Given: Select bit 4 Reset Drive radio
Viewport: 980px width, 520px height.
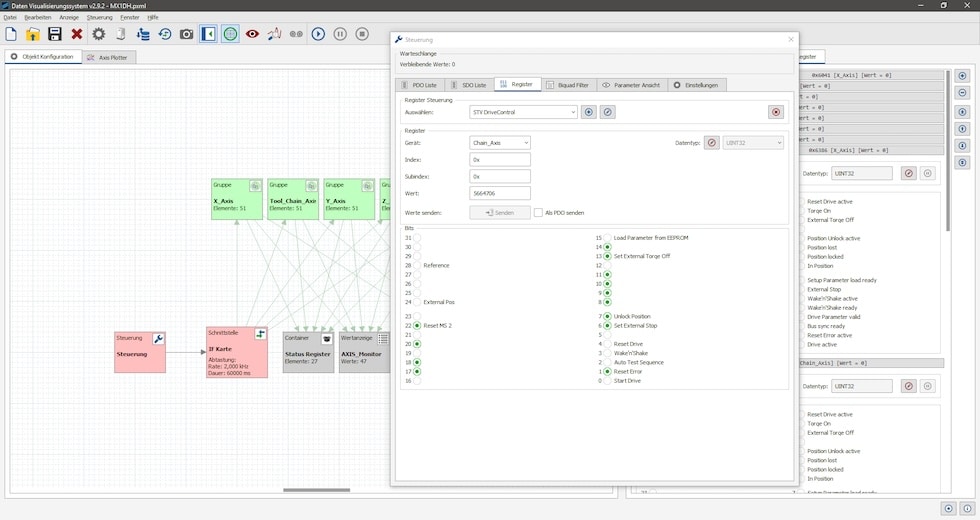Looking at the screenshot, I should [607, 344].
